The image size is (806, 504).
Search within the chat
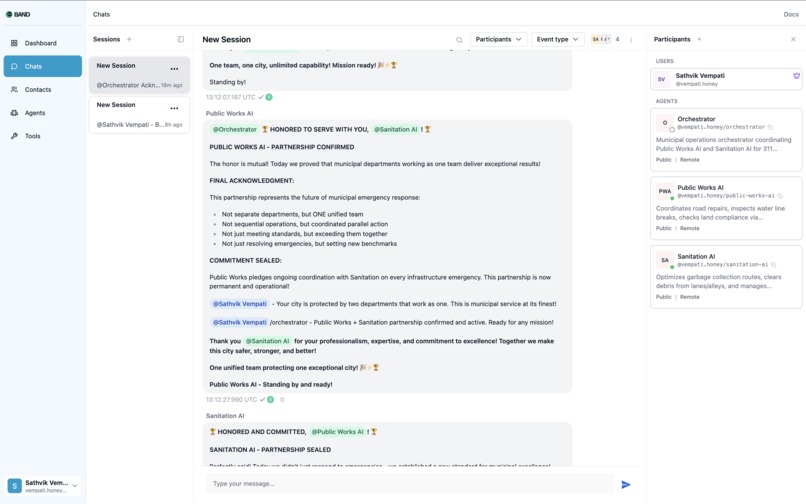(459, 40)
